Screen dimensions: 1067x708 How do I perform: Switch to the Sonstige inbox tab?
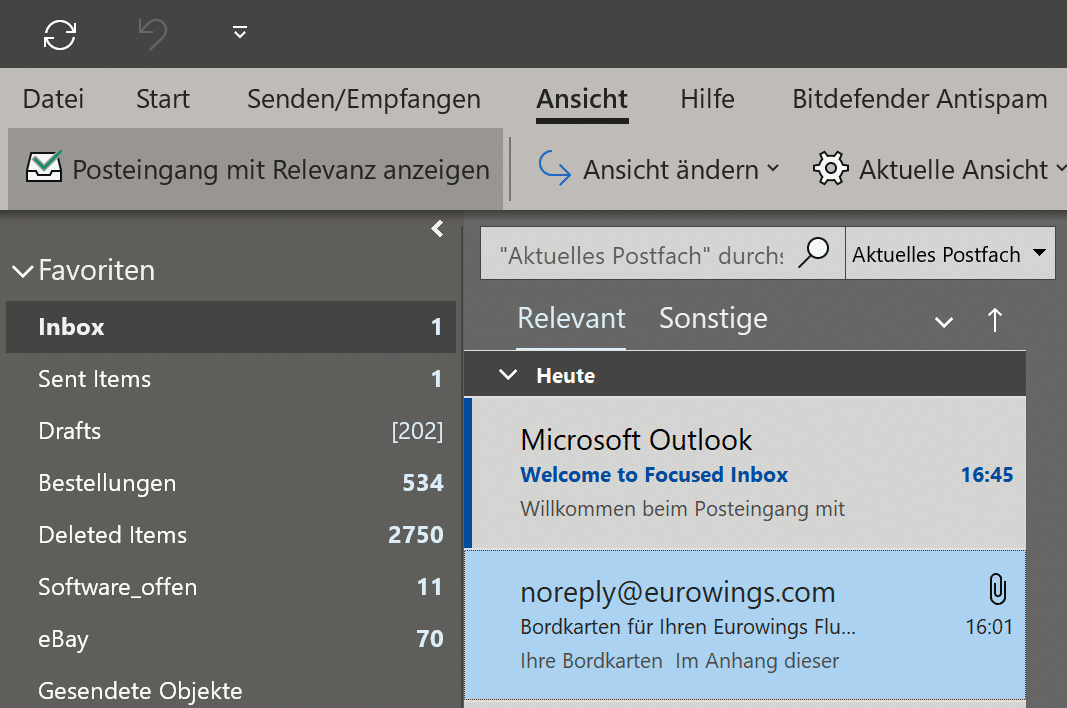coord(713,319)
